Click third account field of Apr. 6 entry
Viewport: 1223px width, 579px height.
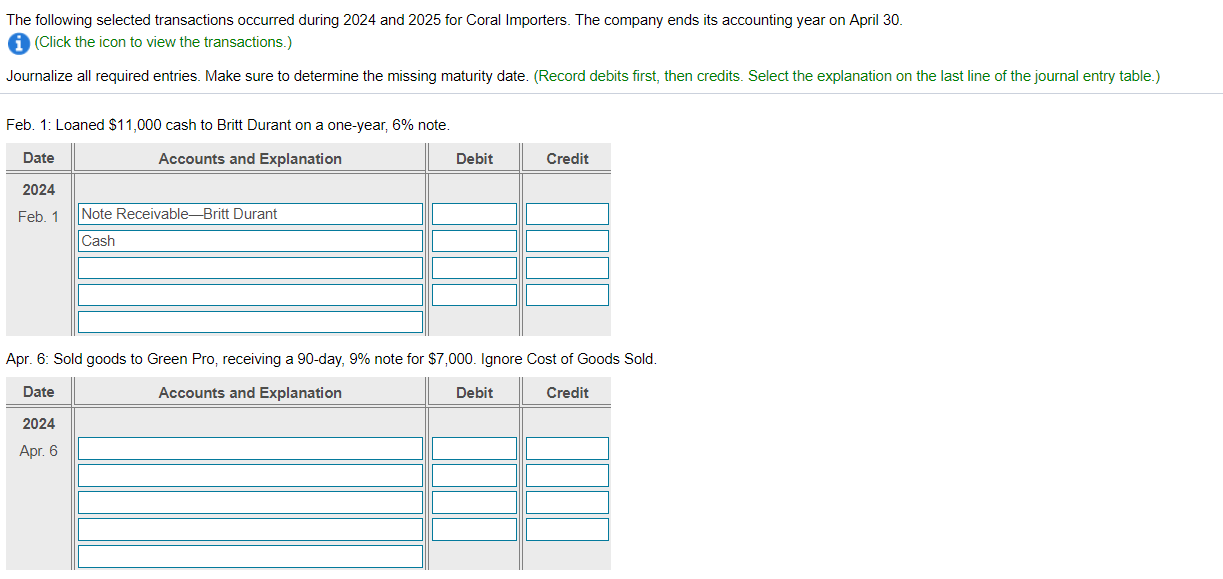[x=250, y=502]
